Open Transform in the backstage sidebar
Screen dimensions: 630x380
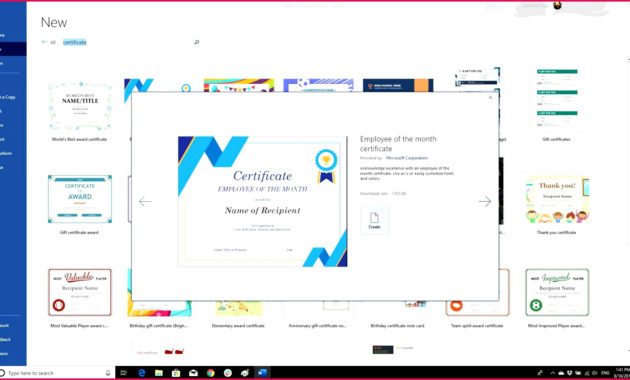tap(6, 153)
